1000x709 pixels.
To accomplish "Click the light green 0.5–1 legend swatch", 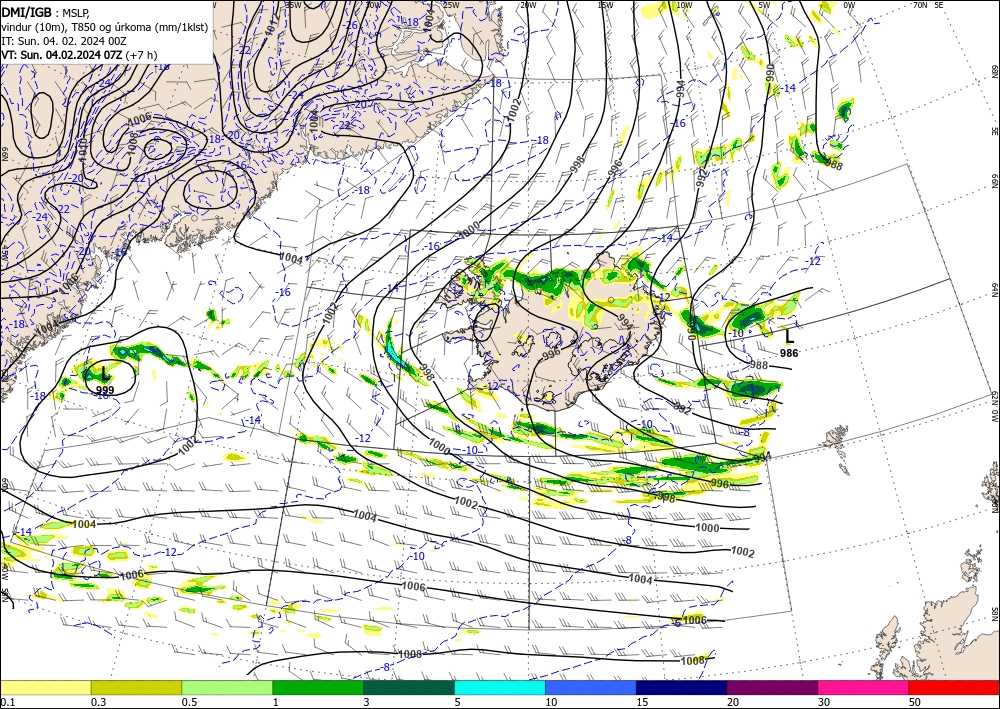I will (227, 687).
